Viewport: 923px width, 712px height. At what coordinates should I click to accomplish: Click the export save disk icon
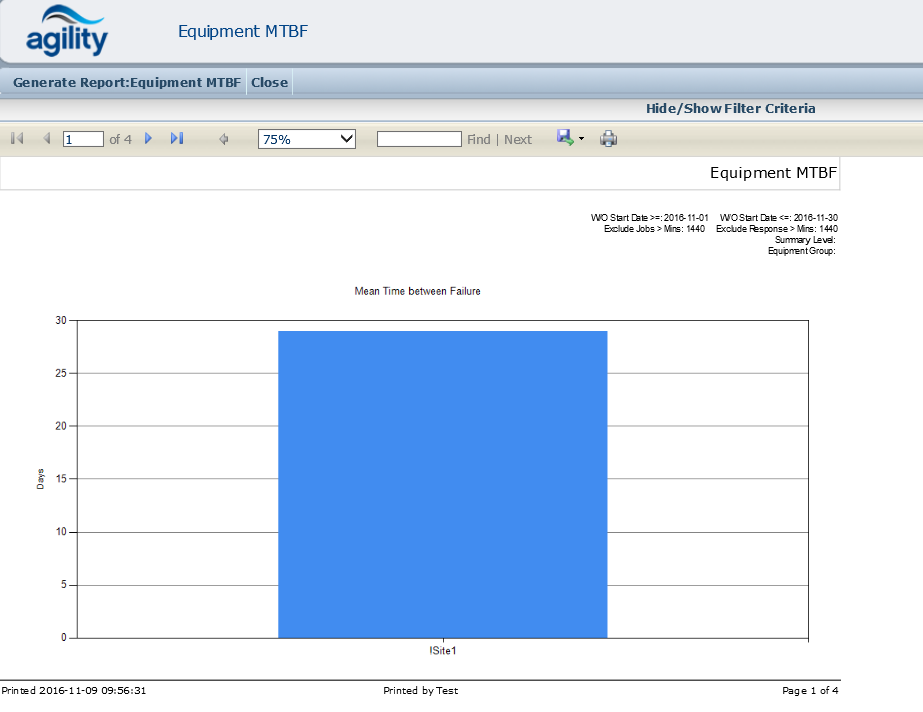[565, 138]
